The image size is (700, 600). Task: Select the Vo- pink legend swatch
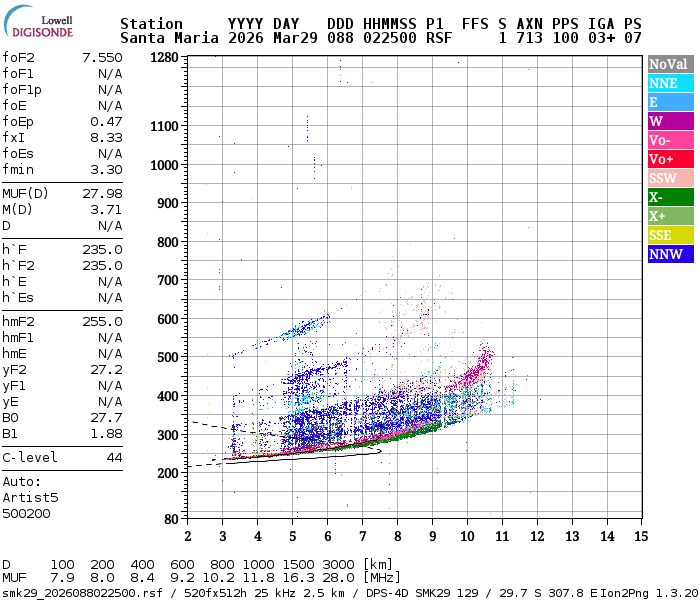[671, 140]
